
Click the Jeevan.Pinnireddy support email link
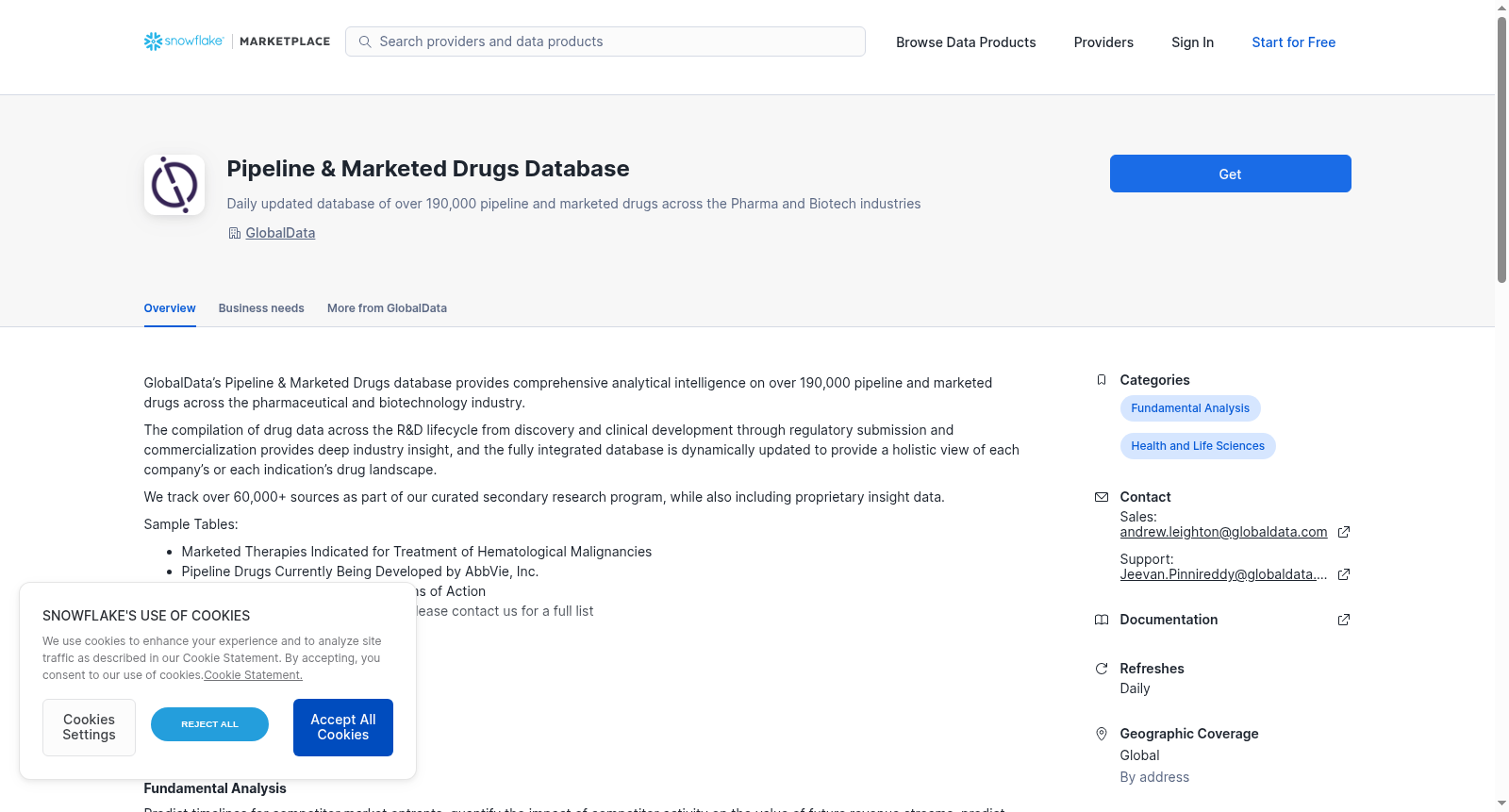click(1223, 574)
